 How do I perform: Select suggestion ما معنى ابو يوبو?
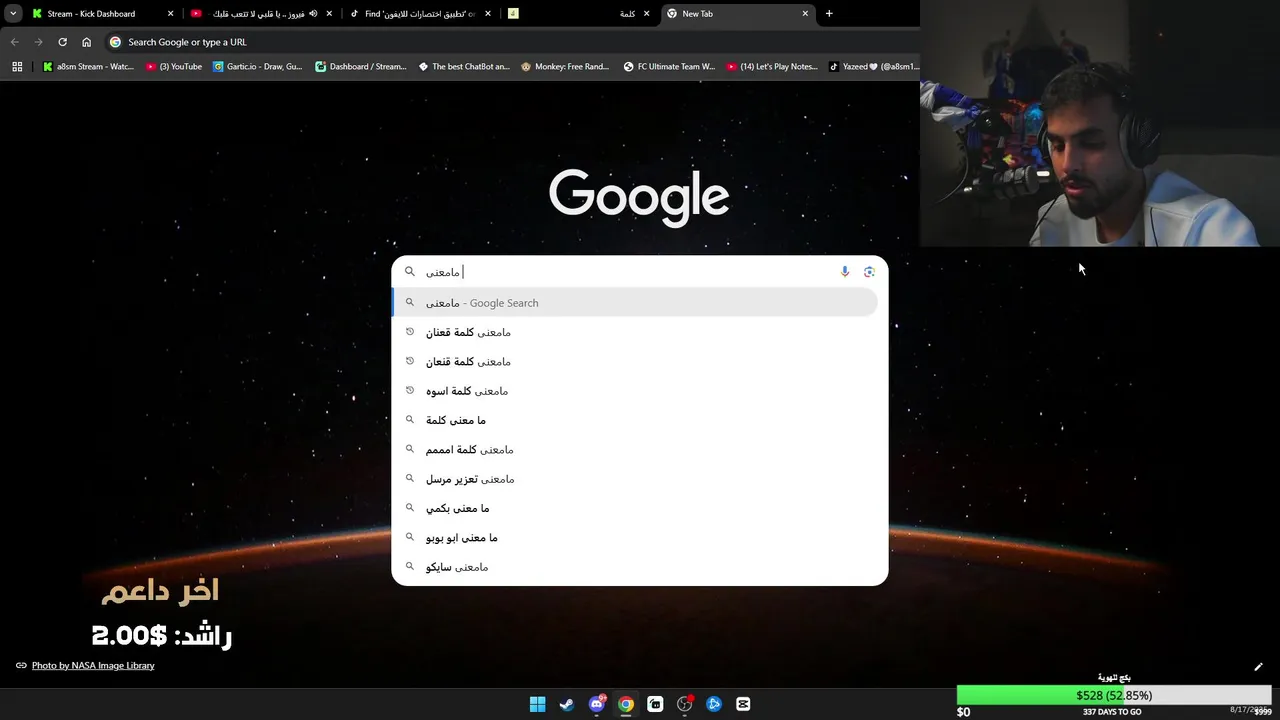pyautogui.click(x=635, y=538)
